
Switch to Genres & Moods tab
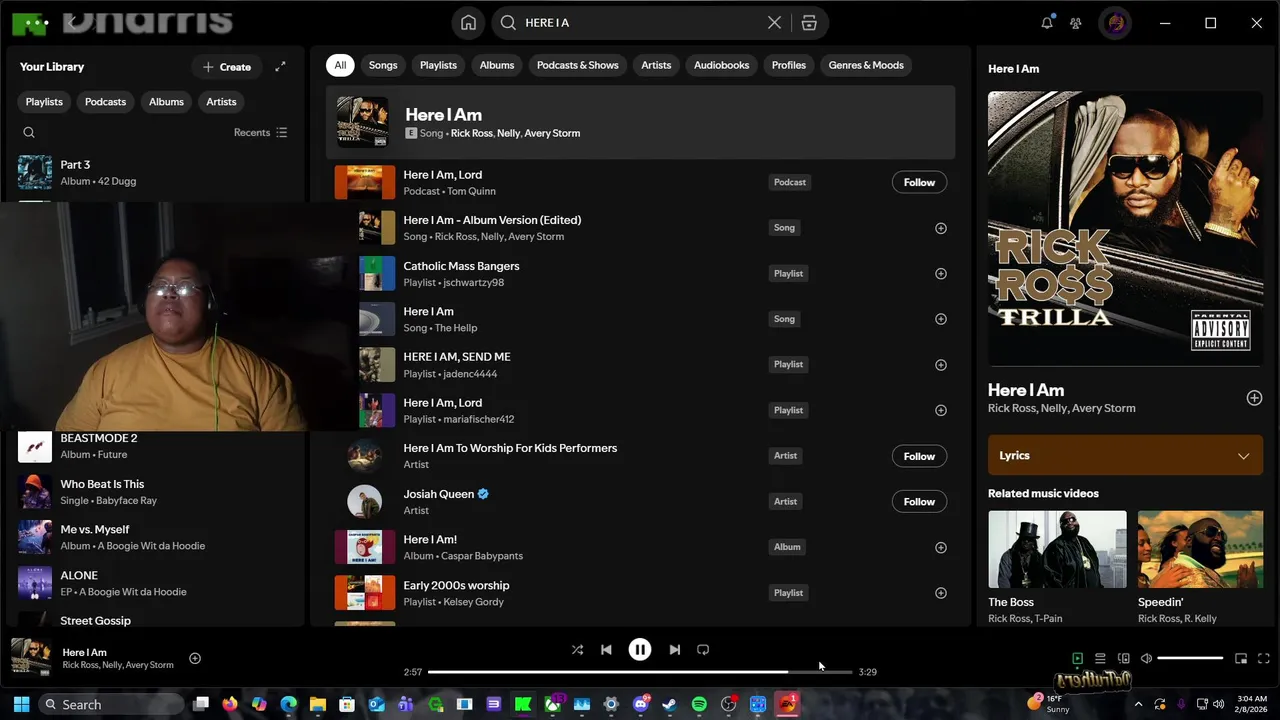pos(866,65)
